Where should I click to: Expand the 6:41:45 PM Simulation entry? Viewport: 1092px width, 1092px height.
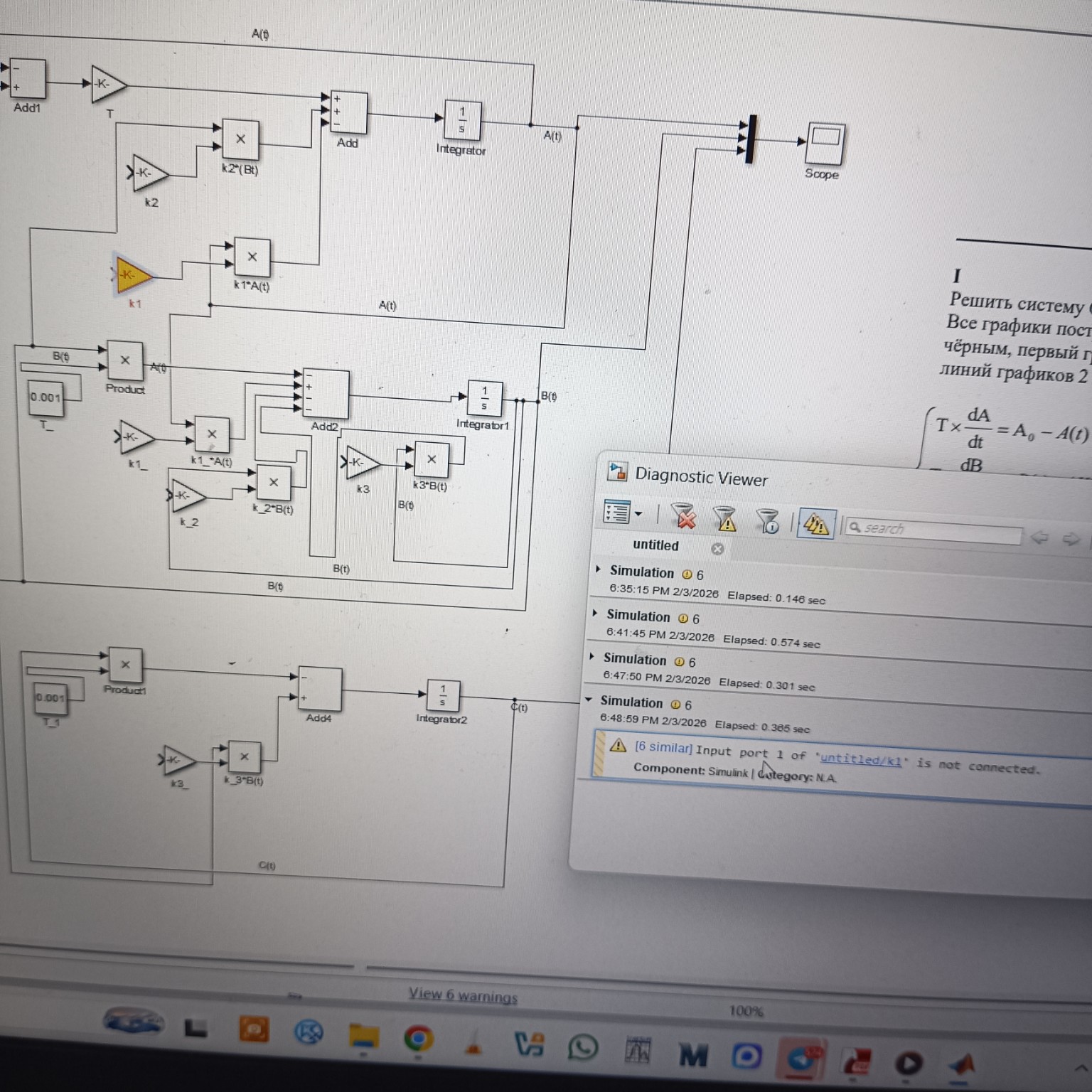595,614
